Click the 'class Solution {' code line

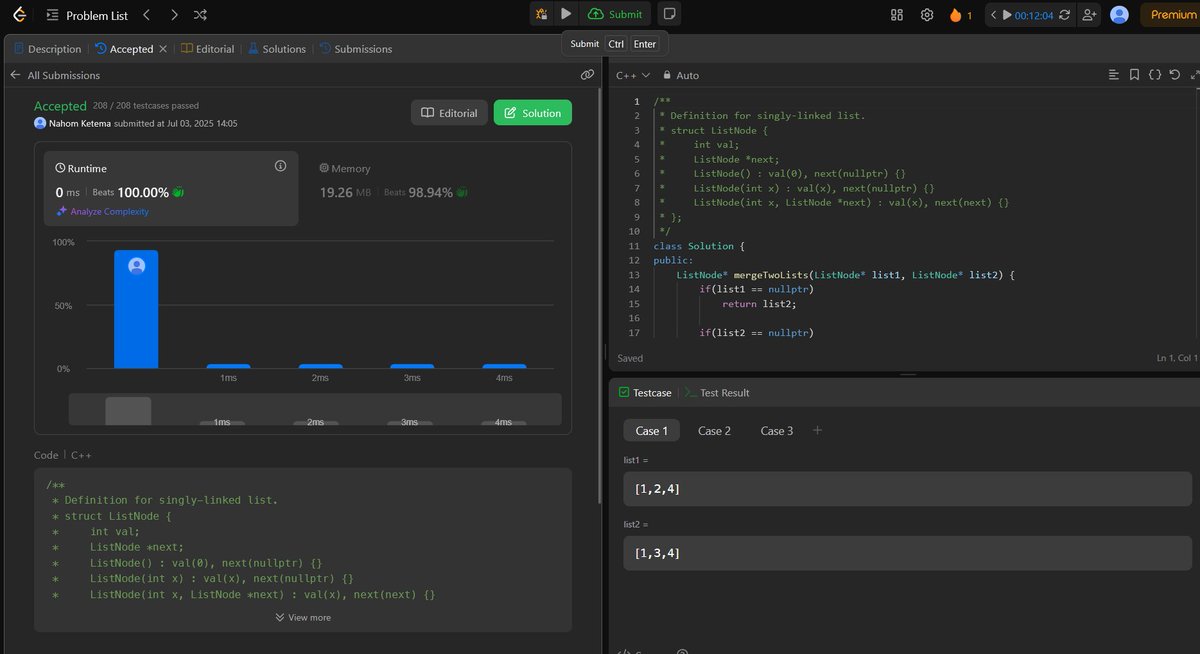pos(700,246)
